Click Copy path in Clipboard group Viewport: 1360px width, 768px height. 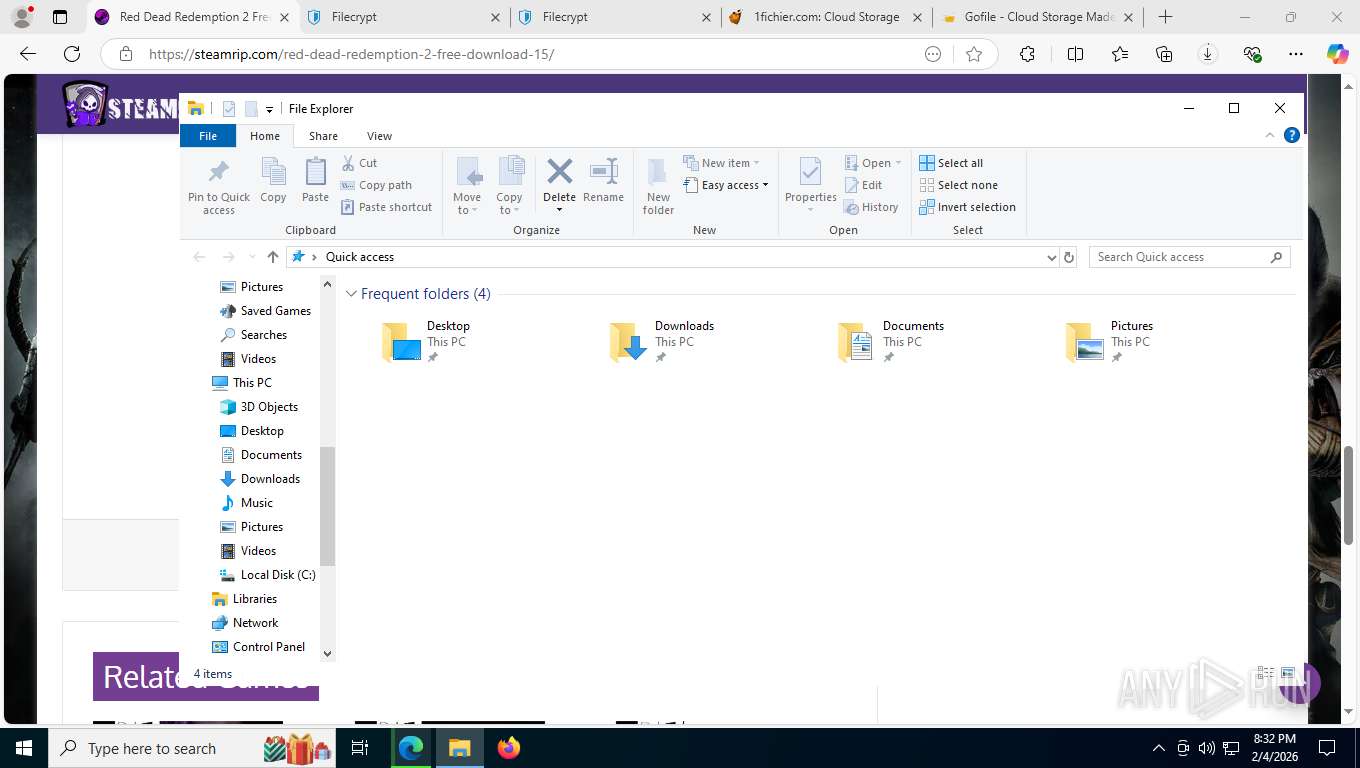click(376, 185)
